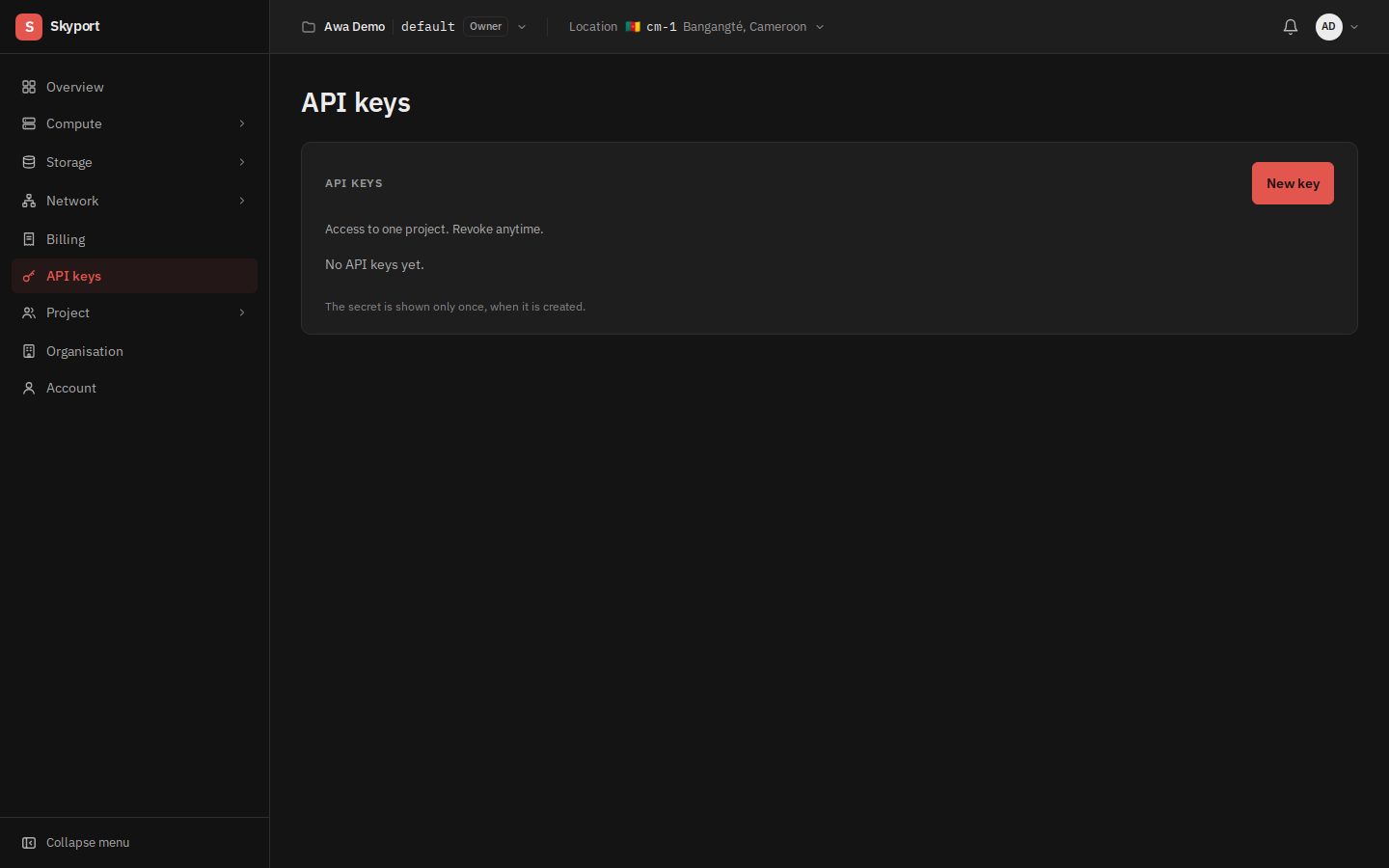Click the Skyport logo icon
The width and height of the screenshot is (1389, 868).
[29, 27]
